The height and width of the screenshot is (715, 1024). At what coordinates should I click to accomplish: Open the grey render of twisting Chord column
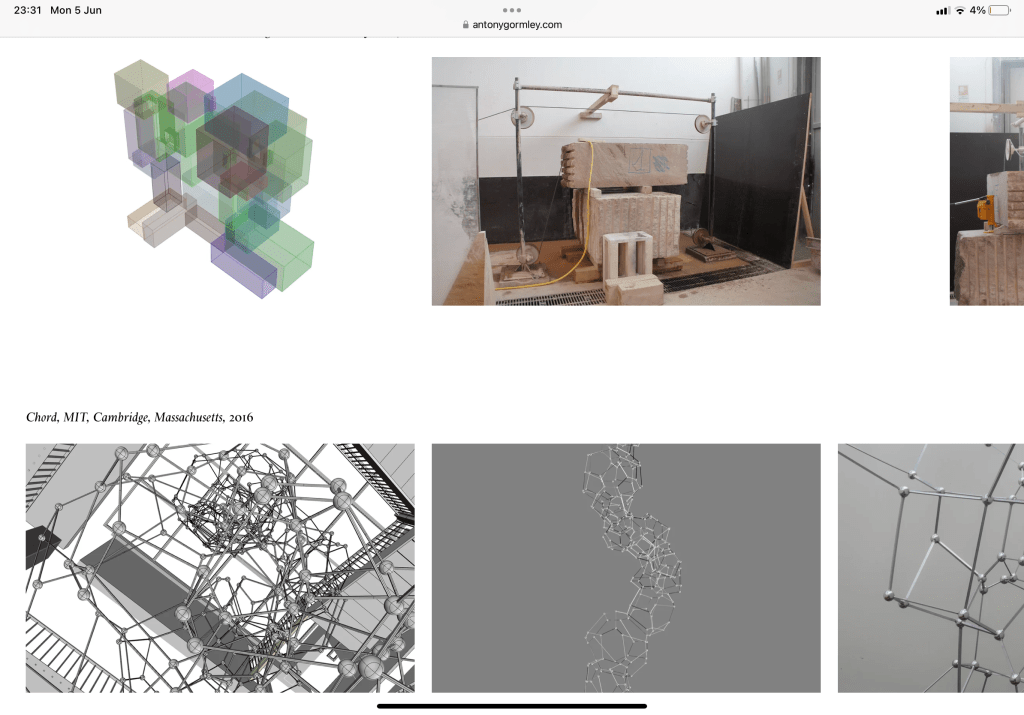pyautogui.click(x=625, y=568)
